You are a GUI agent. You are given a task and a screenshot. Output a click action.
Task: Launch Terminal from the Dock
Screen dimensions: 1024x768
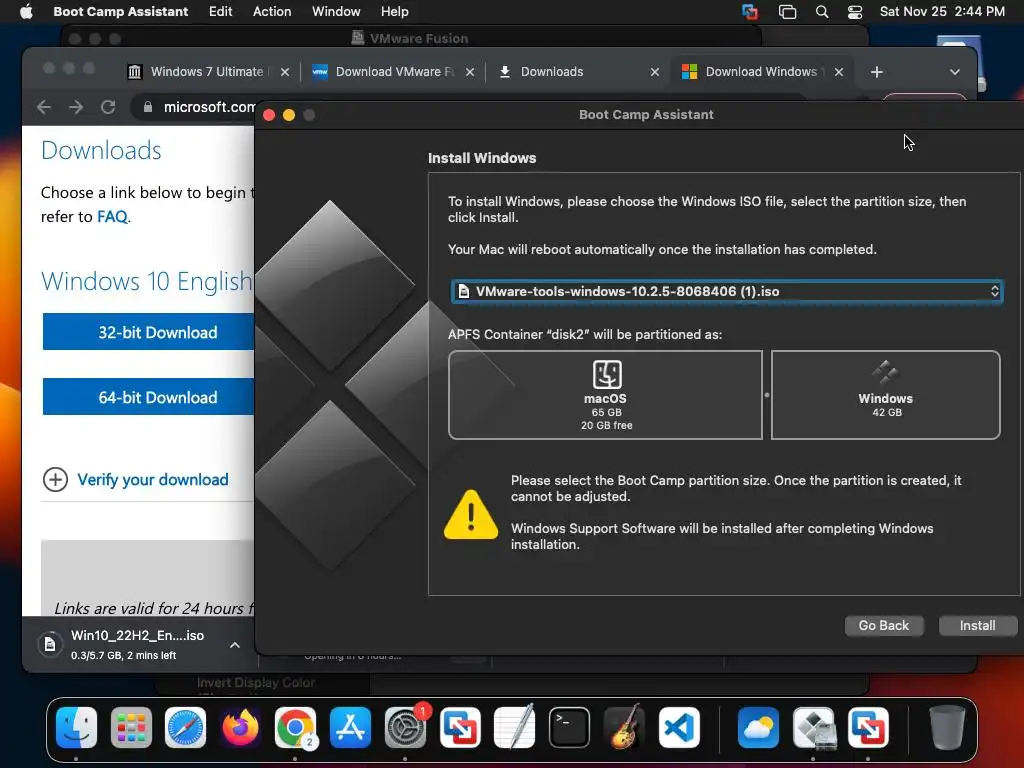[x=569, y=727]
